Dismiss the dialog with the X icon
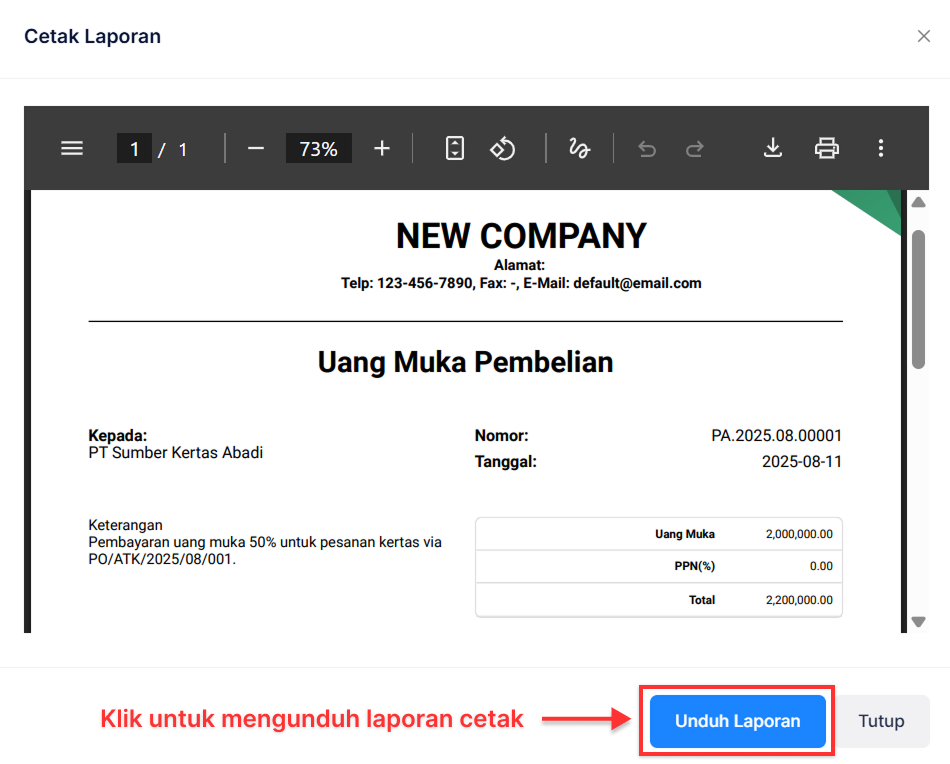This screenshot has height=764, width=950. (x=924, y=36)
